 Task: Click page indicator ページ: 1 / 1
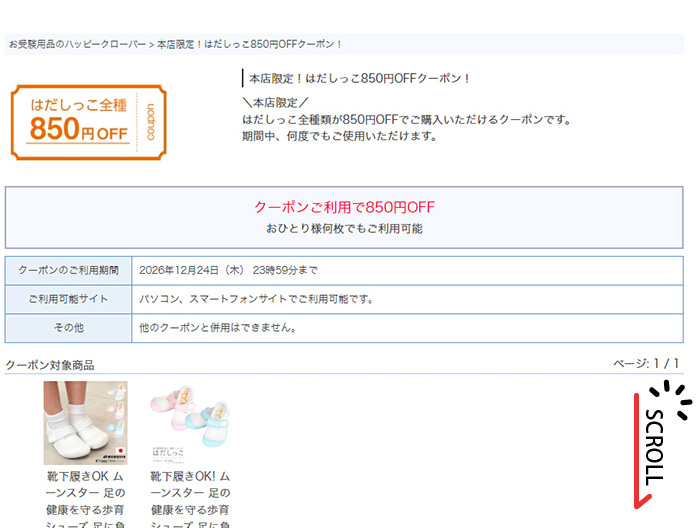[x=646, y=363]
